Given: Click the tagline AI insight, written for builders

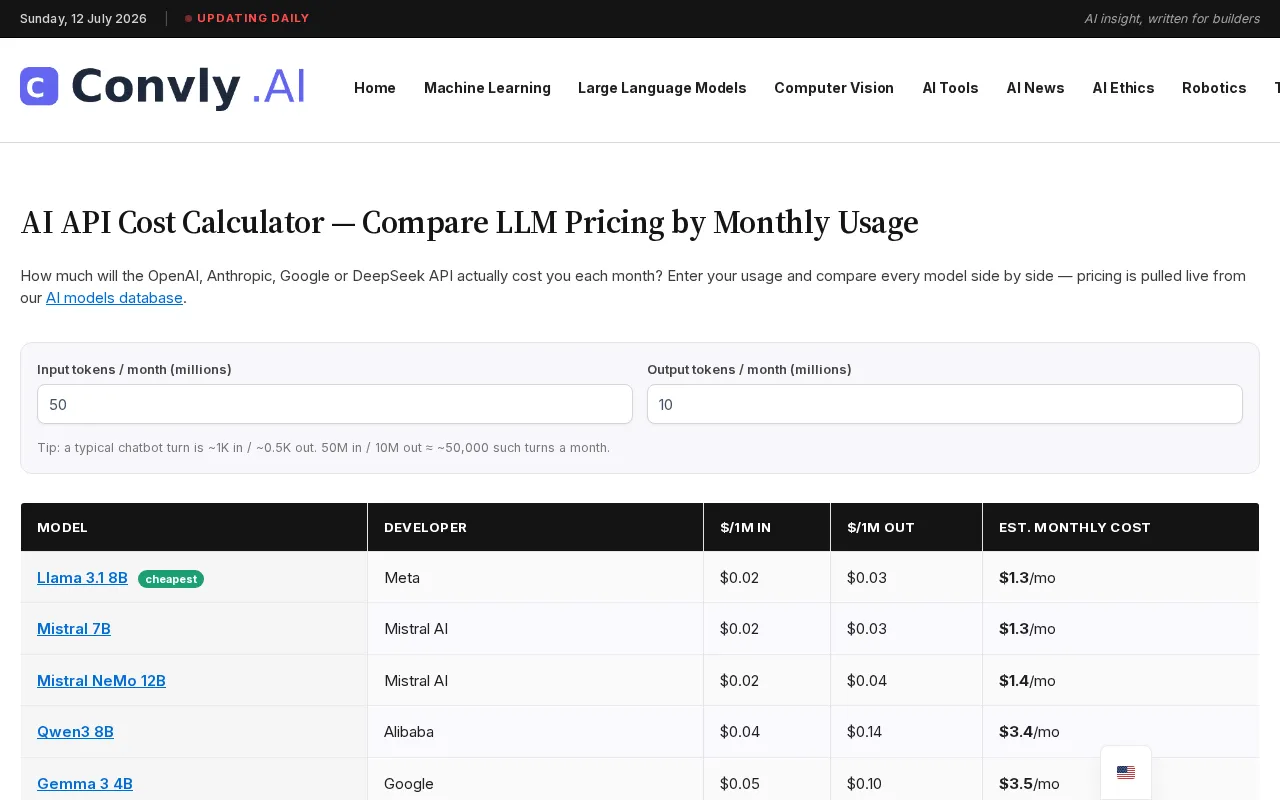Looking at the screenshot, I should point(1172,19).
